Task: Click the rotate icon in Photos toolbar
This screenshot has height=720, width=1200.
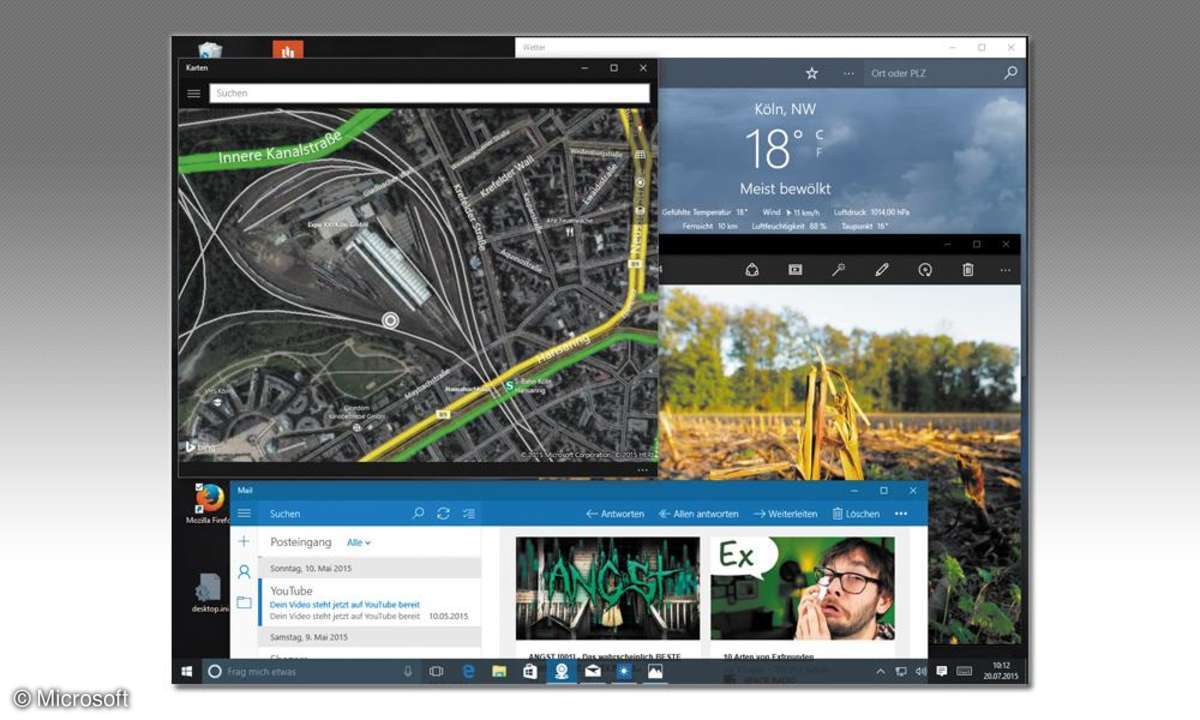Action: (925, 270)
